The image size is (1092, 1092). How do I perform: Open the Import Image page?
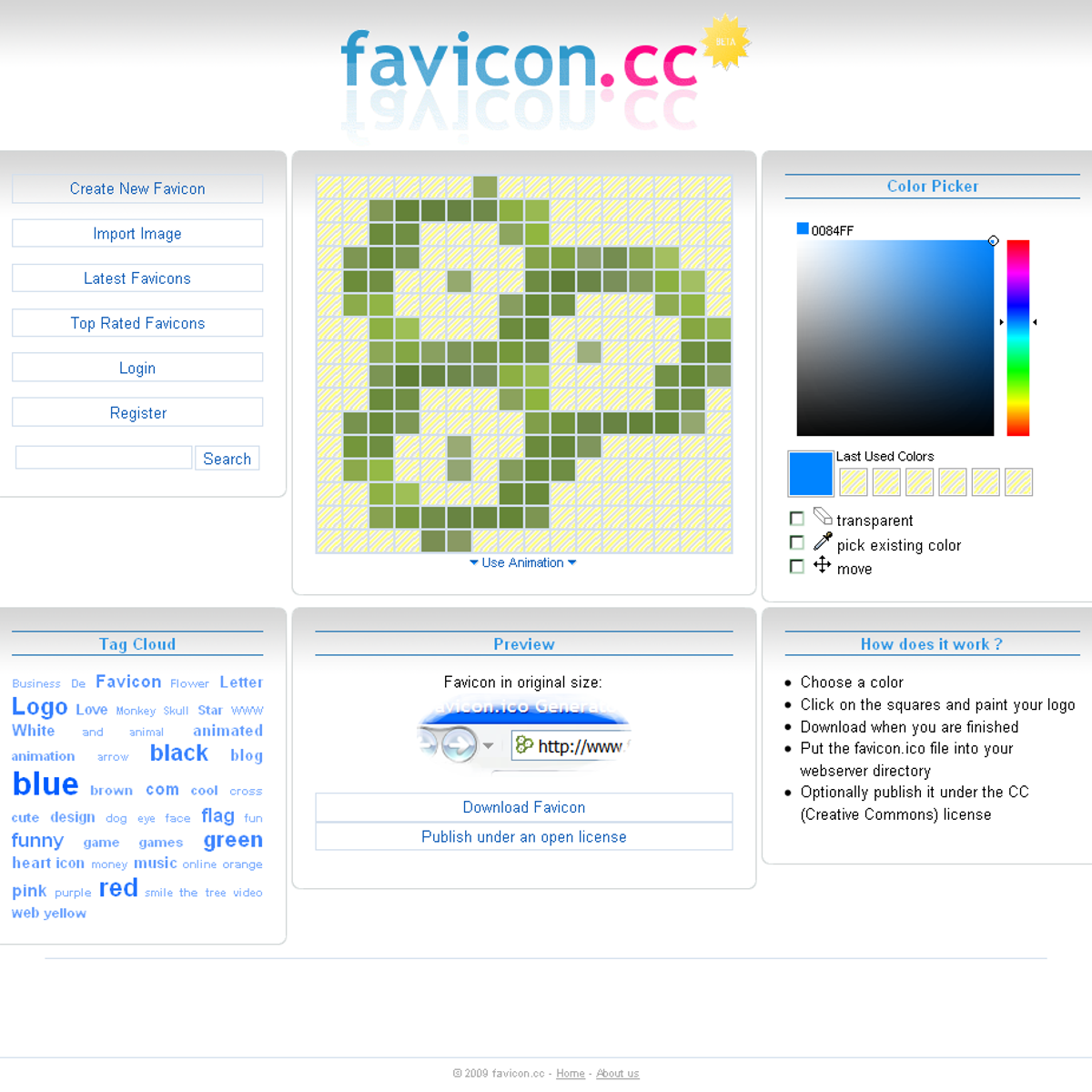point(137,234)
